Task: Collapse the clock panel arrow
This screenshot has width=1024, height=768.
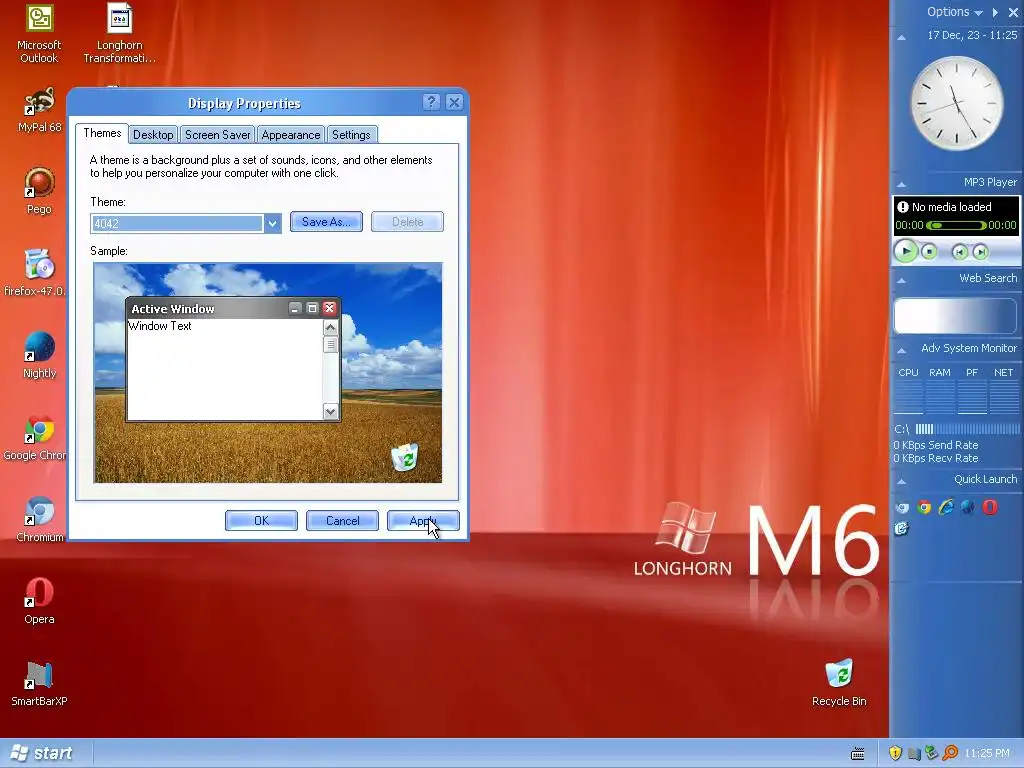Action: tap(902, 37)
